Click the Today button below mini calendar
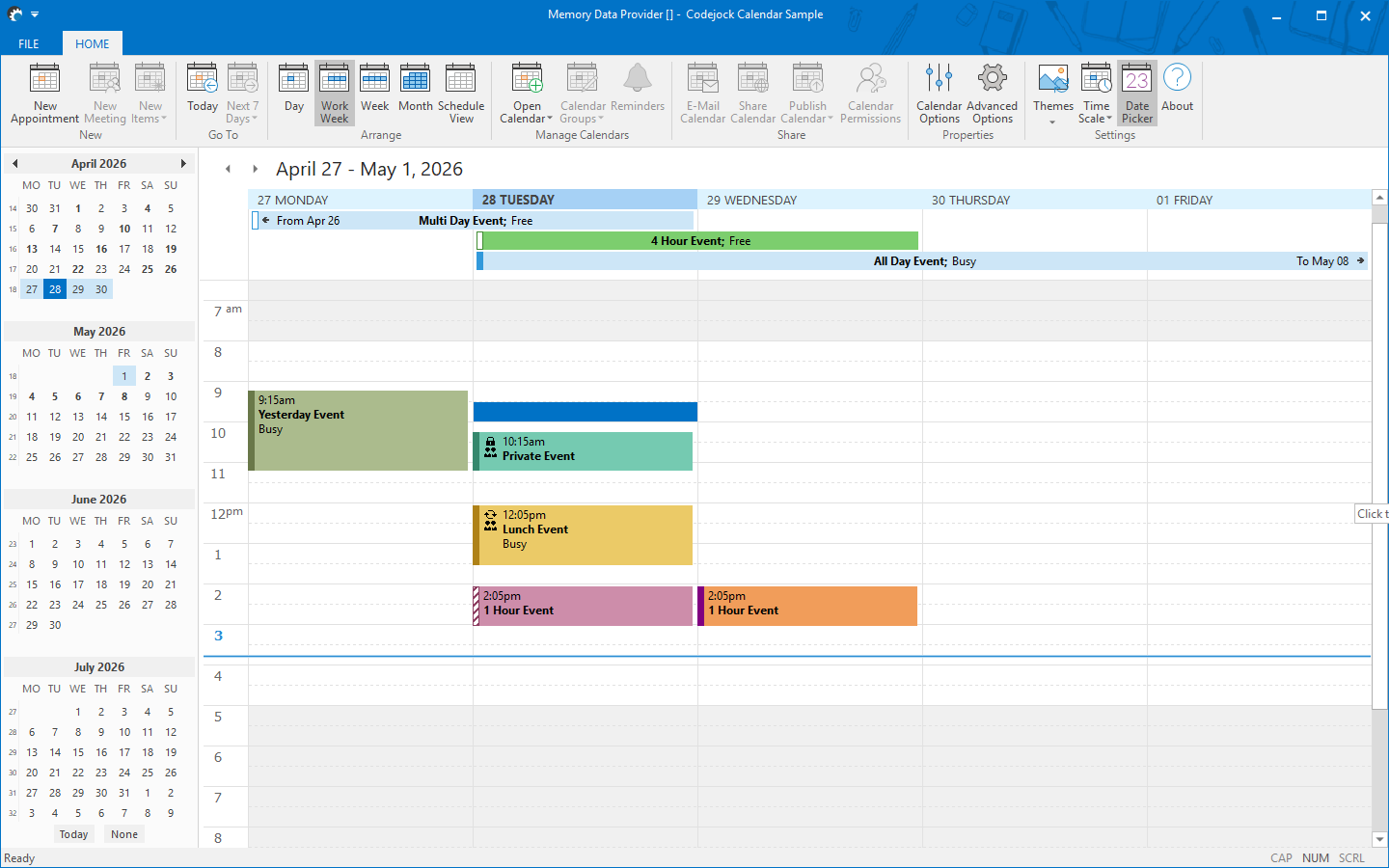 (73, 833)
